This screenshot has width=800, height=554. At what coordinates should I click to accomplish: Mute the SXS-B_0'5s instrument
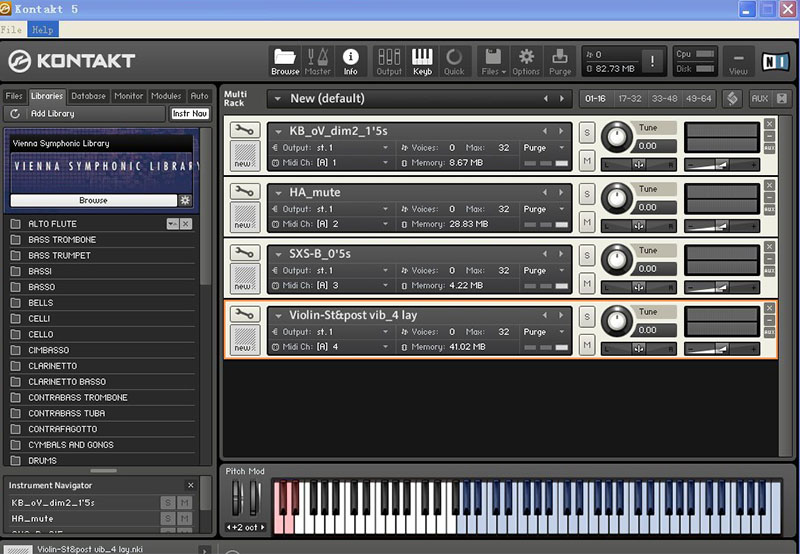[x=587, y=283]
